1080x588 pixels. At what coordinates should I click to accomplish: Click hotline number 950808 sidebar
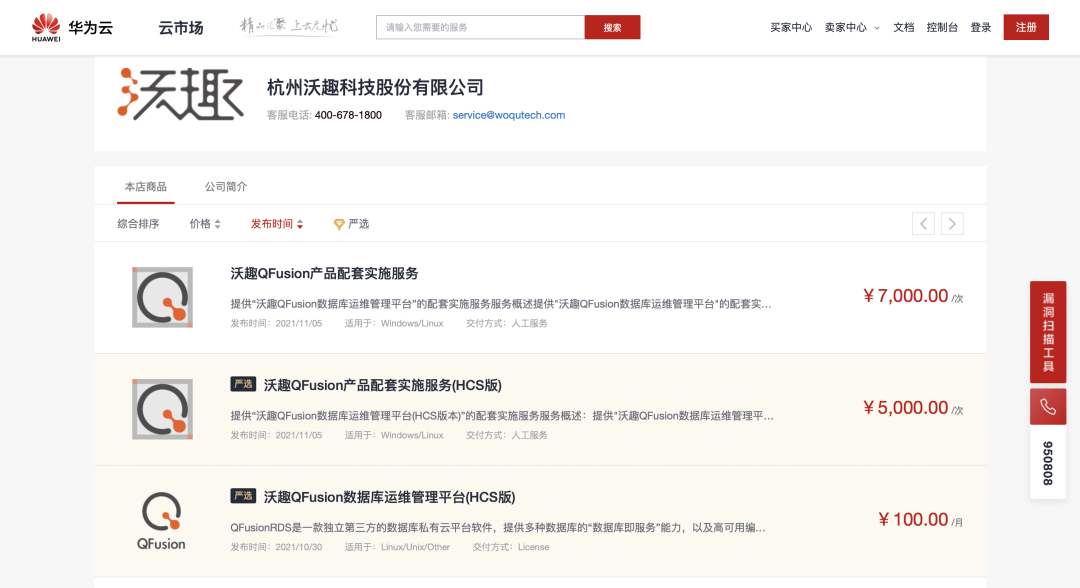pyautogui.click(x=1048, y=463)
